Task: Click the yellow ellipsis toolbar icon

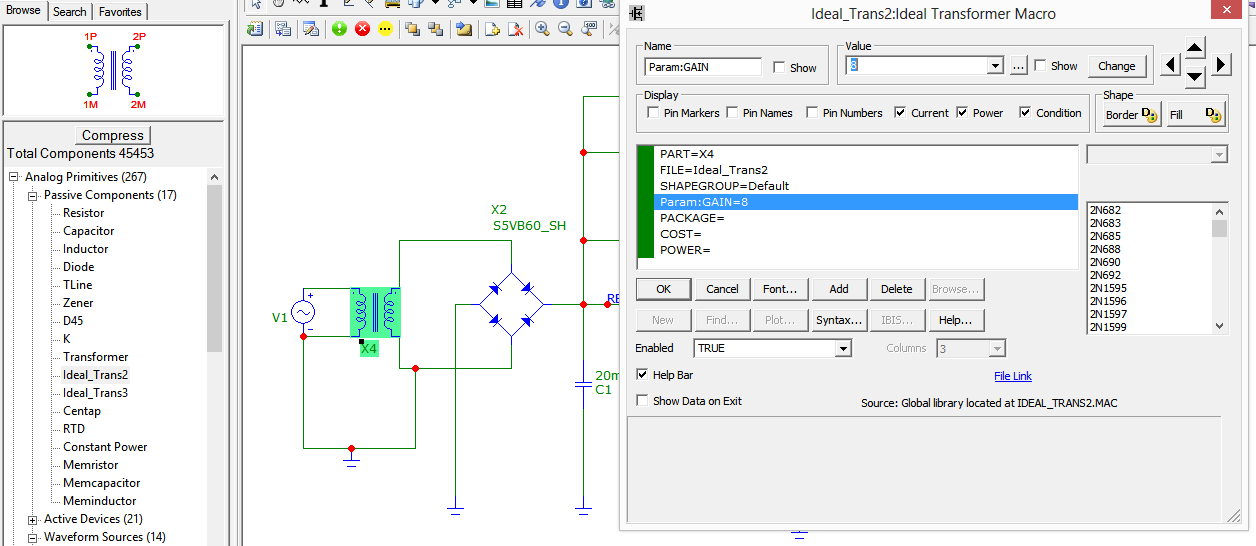Action: click(x=385, y=29)
